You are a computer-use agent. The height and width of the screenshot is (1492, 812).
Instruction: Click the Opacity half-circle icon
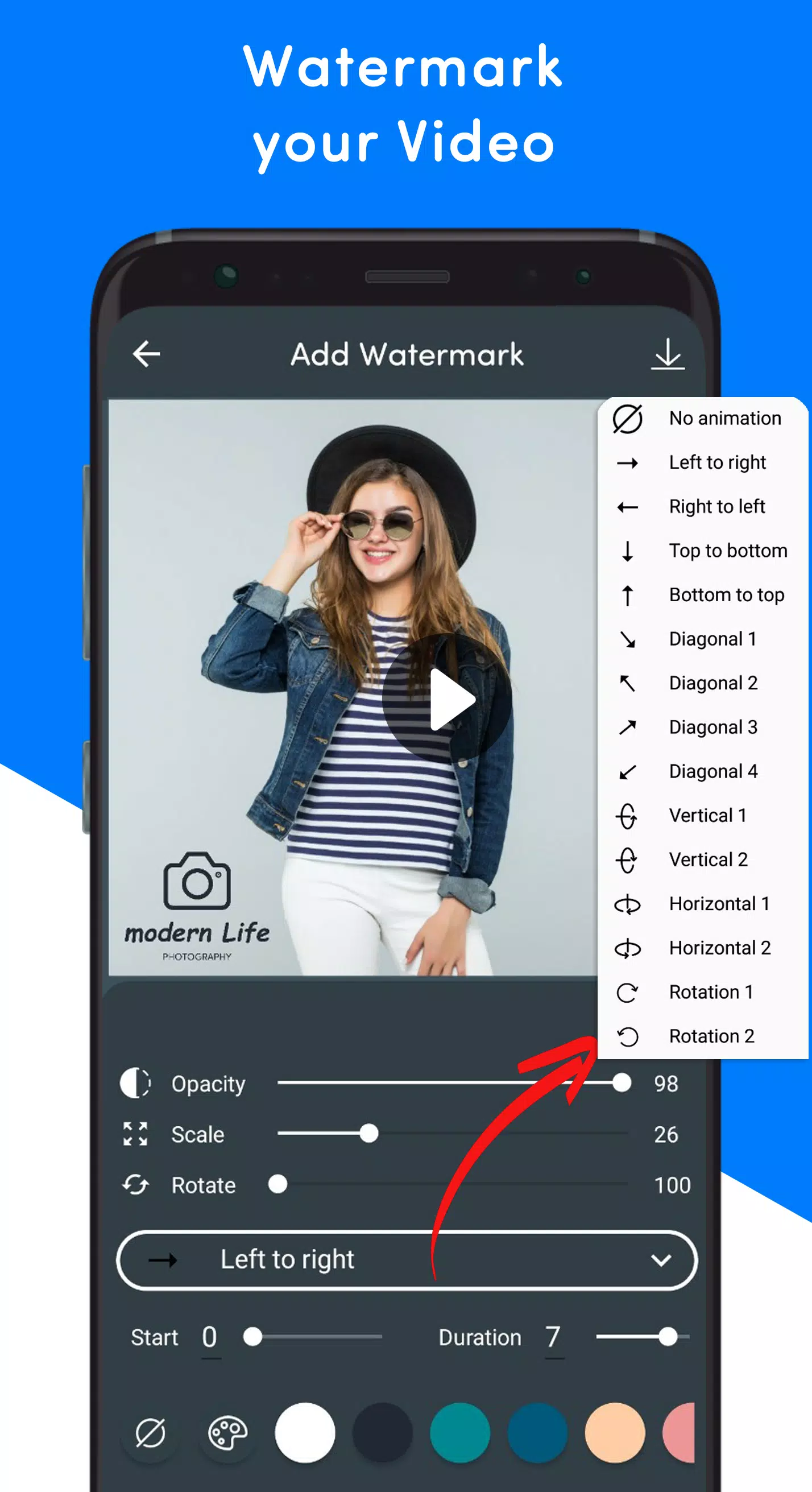(135, 1083)
